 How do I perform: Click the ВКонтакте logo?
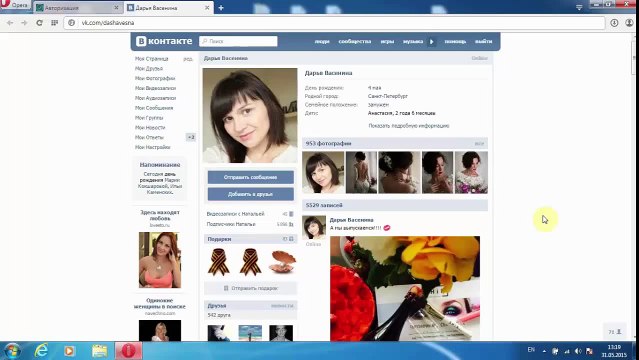click(x=164, y=41)
